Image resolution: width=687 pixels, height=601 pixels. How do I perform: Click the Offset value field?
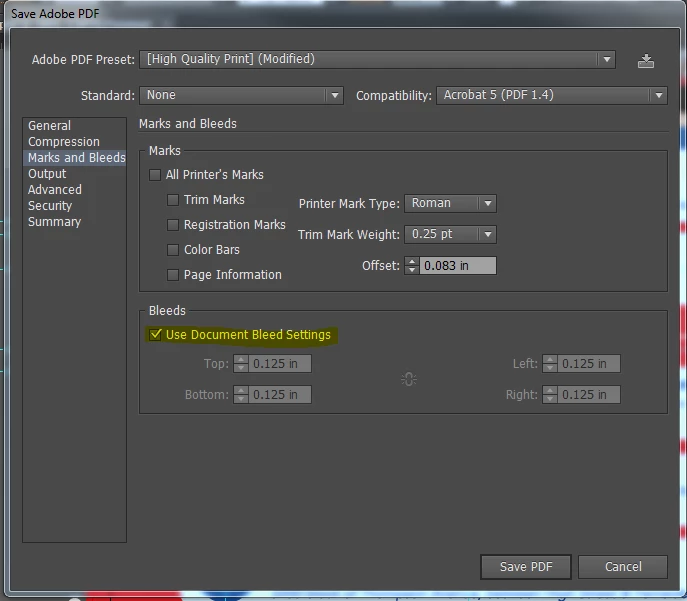458,266
